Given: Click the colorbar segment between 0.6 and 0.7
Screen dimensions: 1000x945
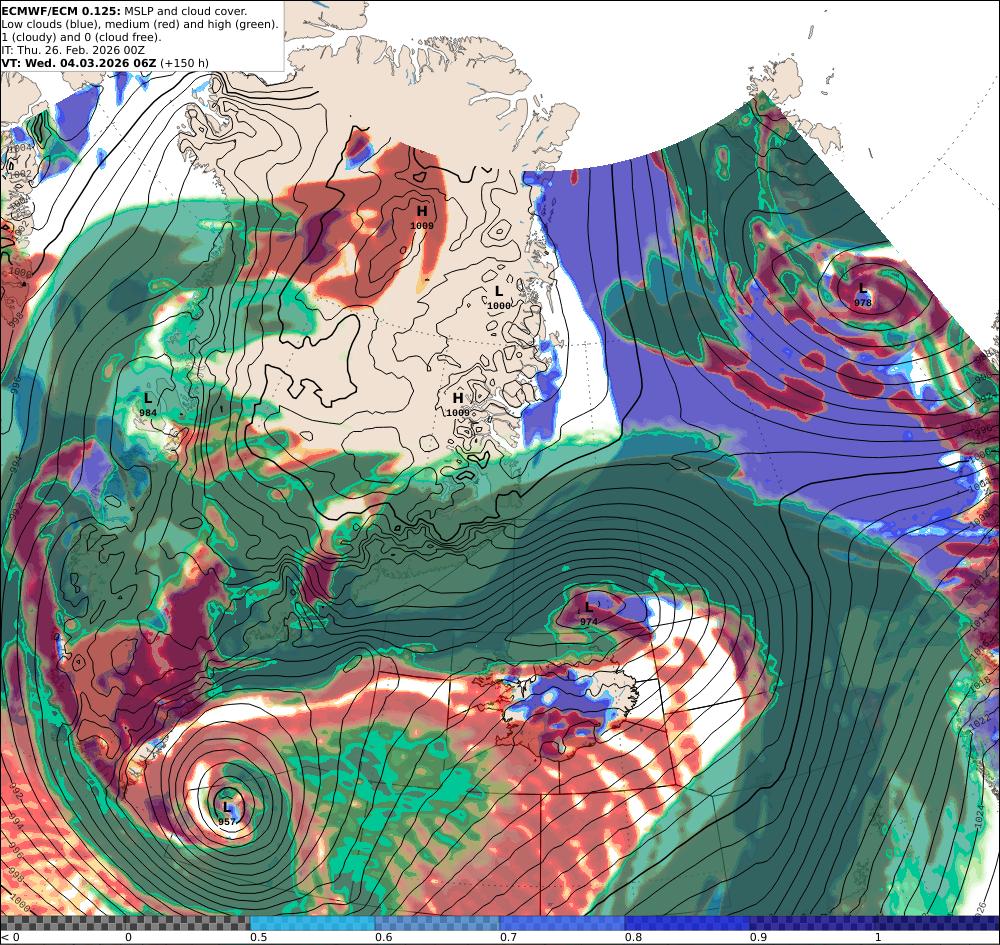Looking at the screenshot, I should pyautogui.click(x=438, y=923).
